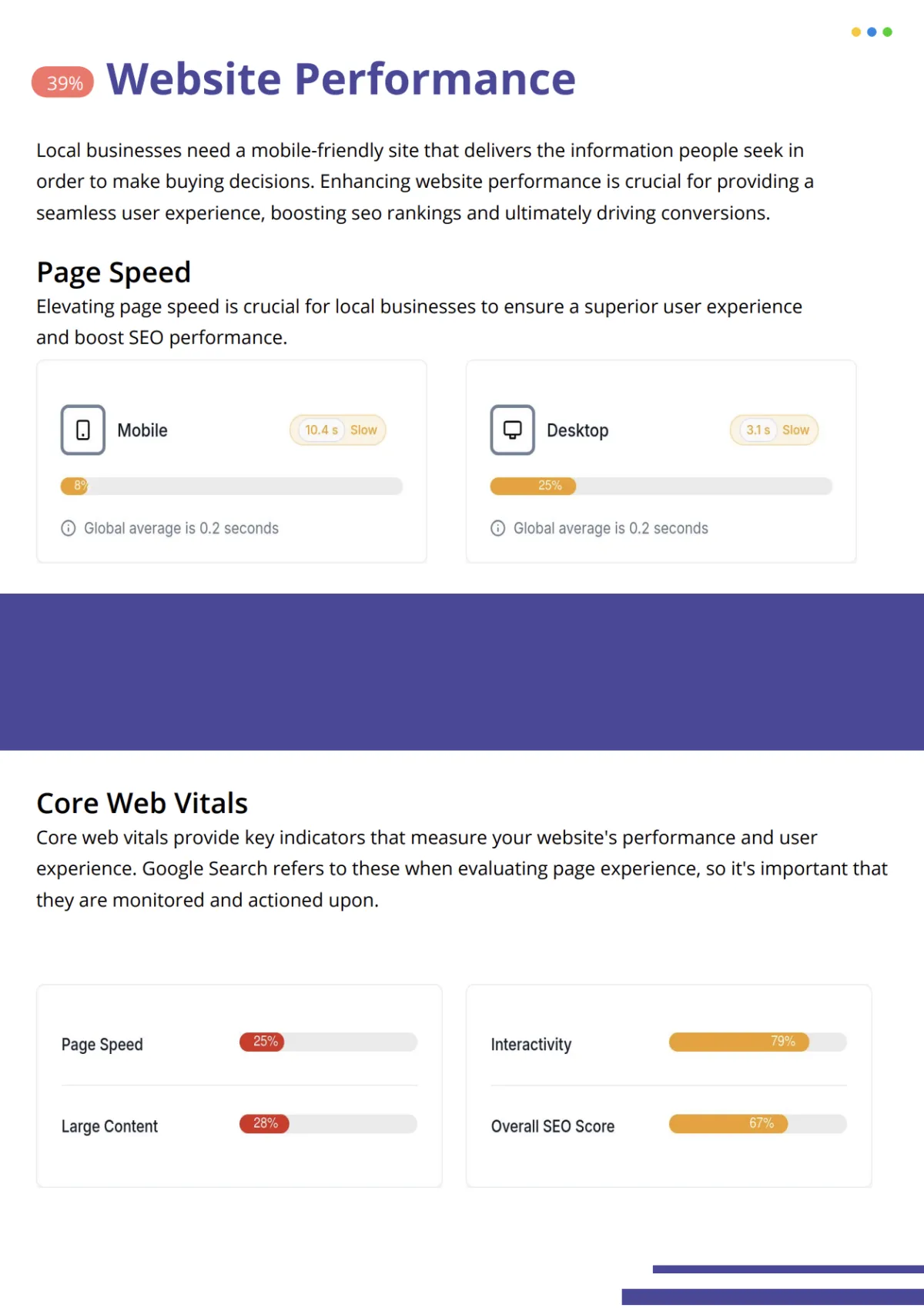
Task: Click the Page Speed 25% red bar
Action: coord(329,1042)
